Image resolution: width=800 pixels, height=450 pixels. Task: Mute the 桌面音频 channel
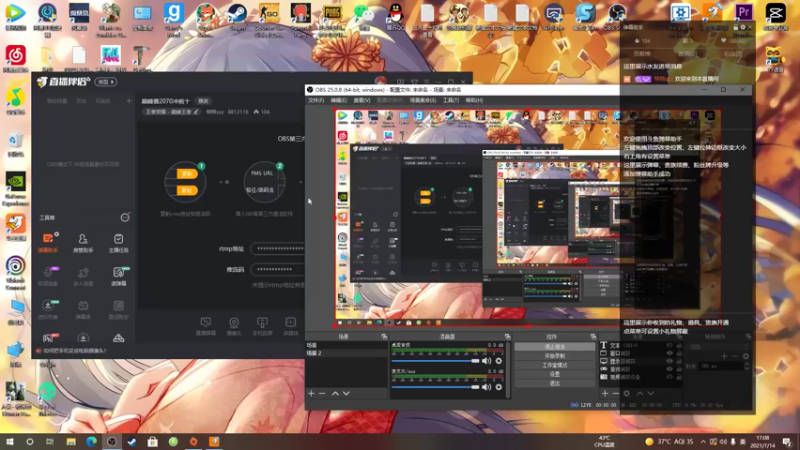pyautogui.click(x=487, y=361)
